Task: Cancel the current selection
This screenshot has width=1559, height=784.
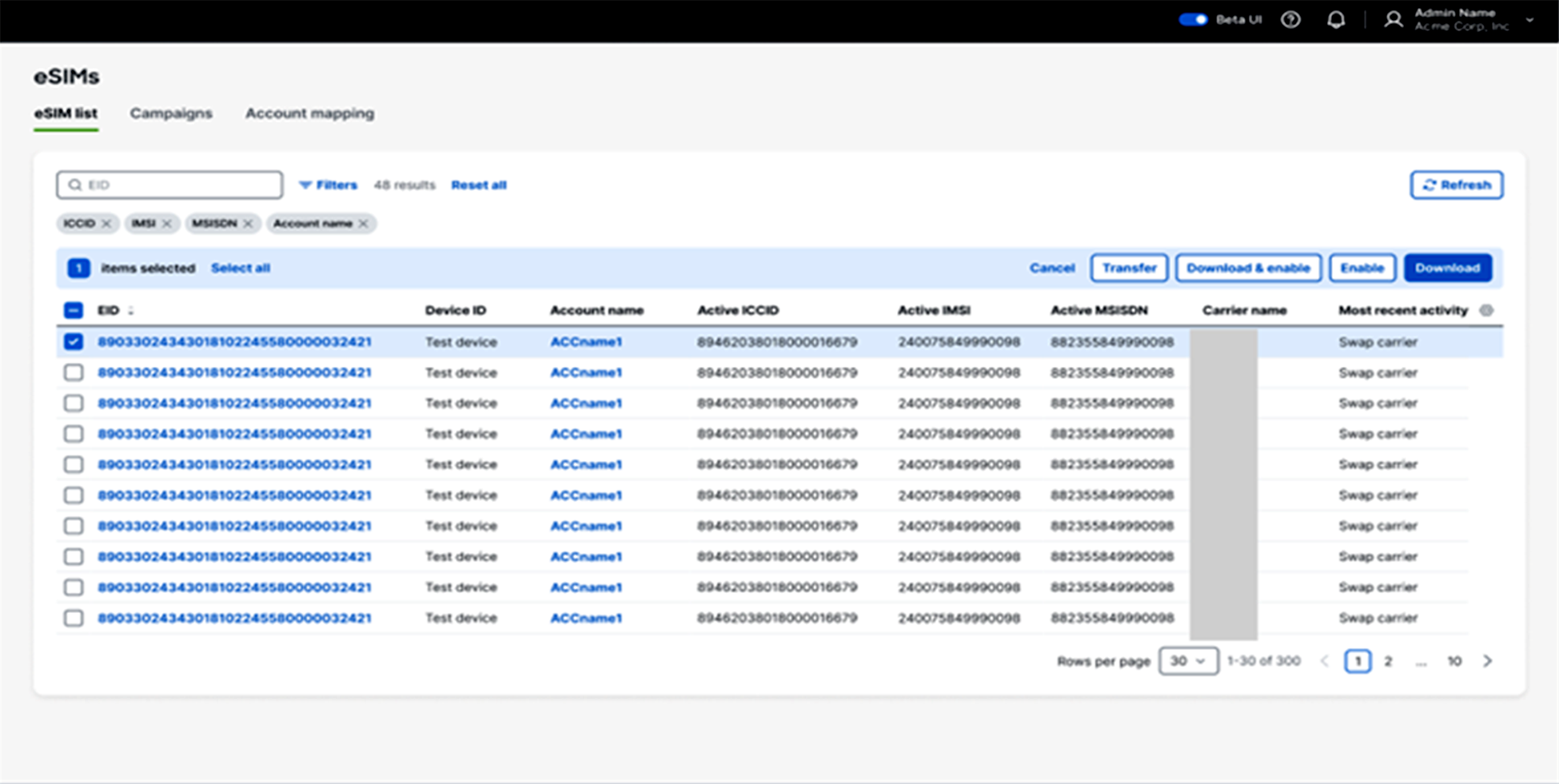Action: coord(1052,268)
